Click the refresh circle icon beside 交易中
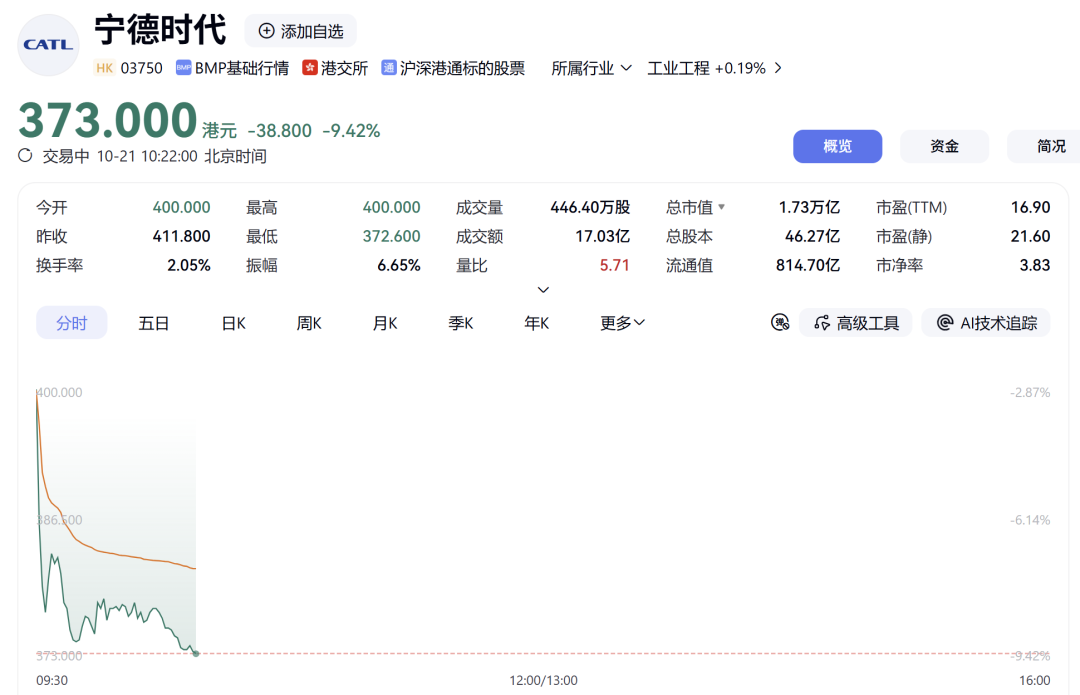 coord(25,156)
